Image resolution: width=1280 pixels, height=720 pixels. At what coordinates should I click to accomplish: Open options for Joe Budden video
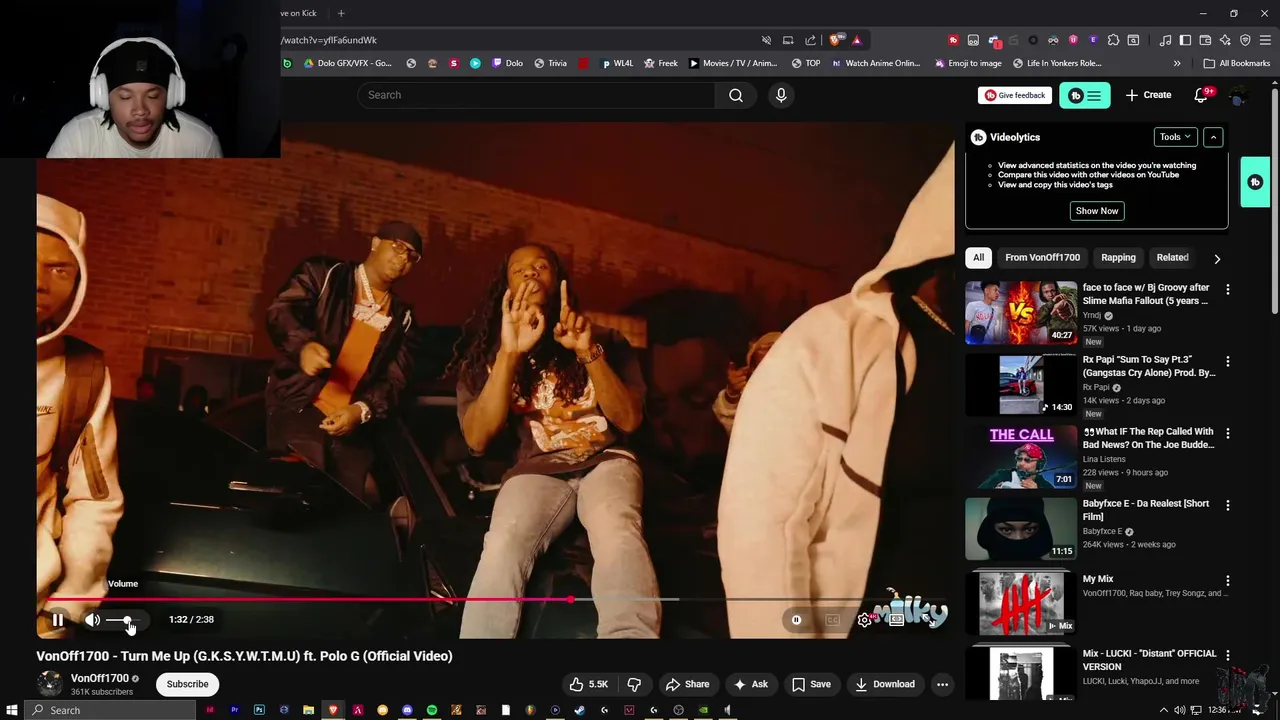1228,433
